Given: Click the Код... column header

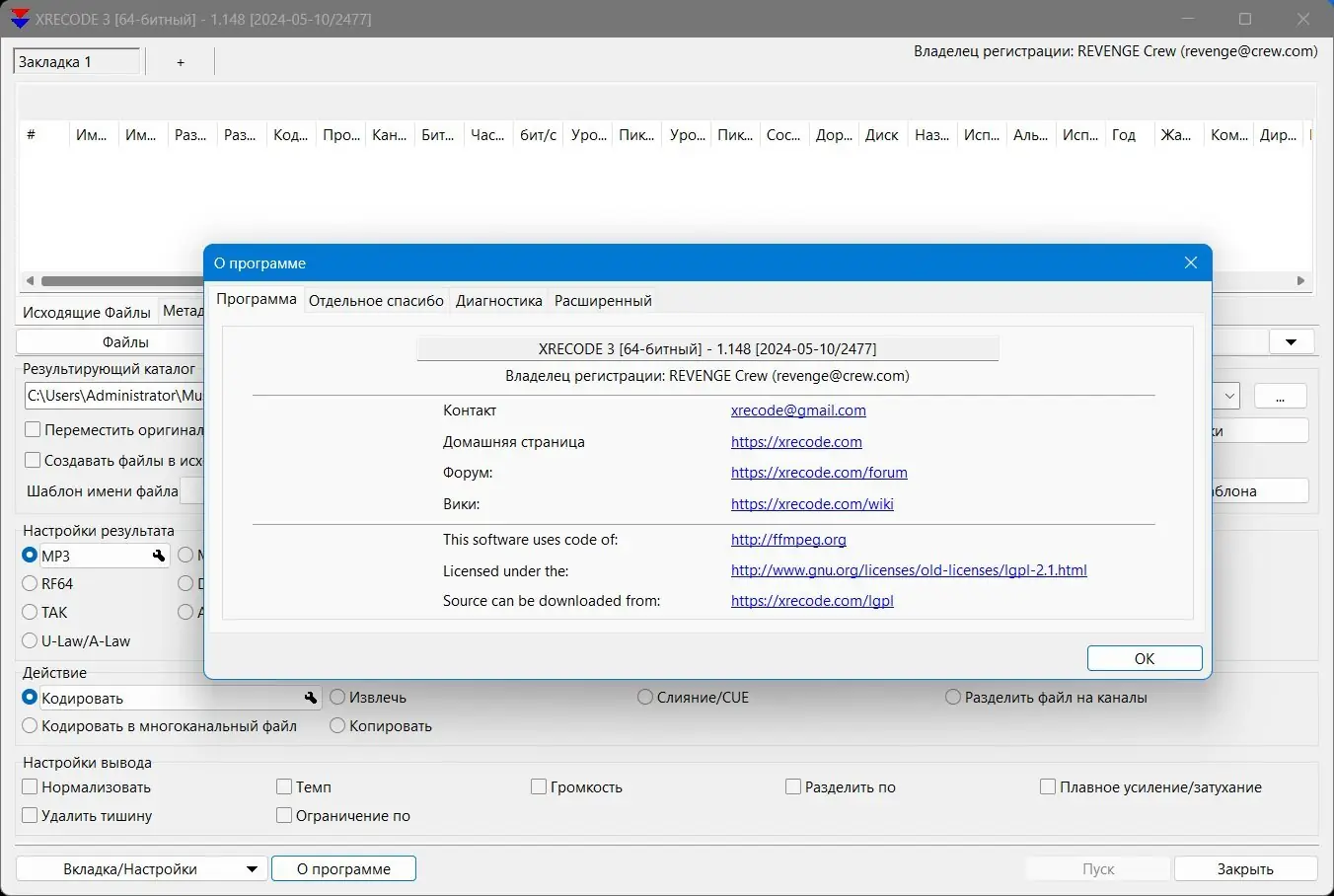Looking at the screenshot, I should click(x=291, y=135).
